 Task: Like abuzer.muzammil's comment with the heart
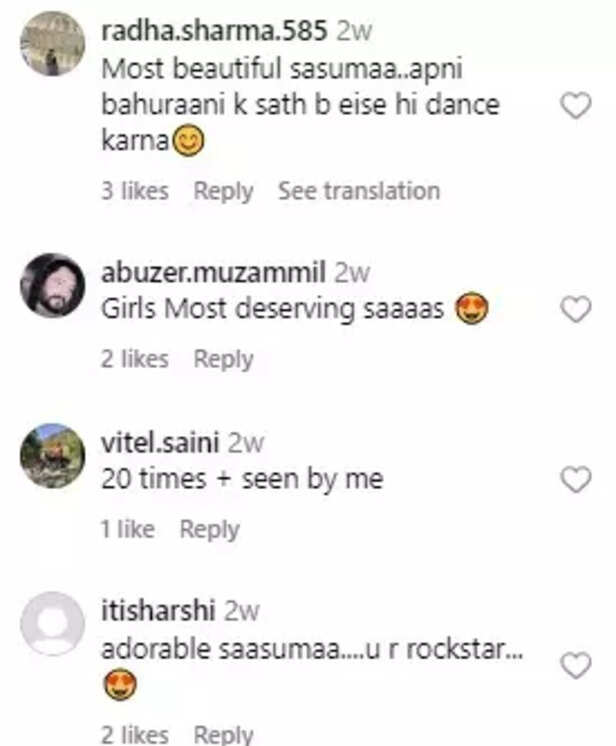point(575,310)
